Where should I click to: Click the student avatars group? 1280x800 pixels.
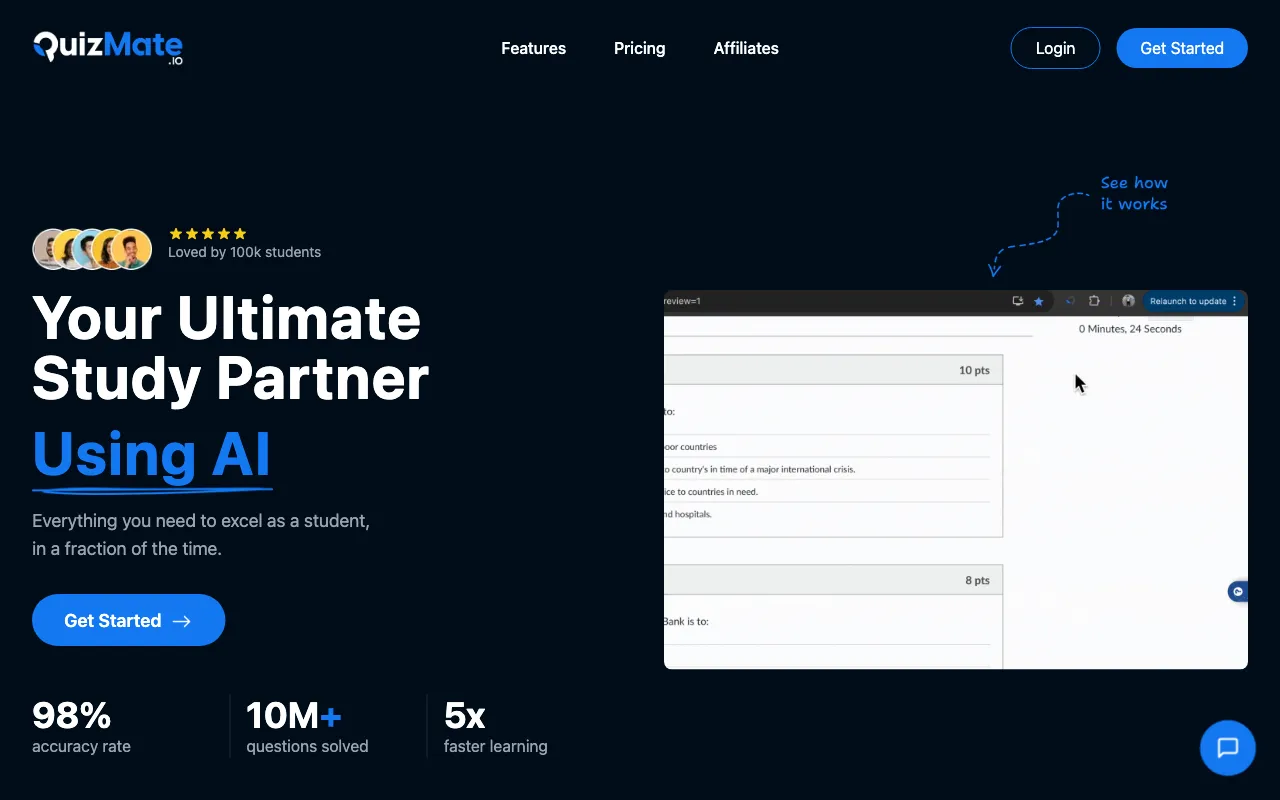[x=92, y=249]
